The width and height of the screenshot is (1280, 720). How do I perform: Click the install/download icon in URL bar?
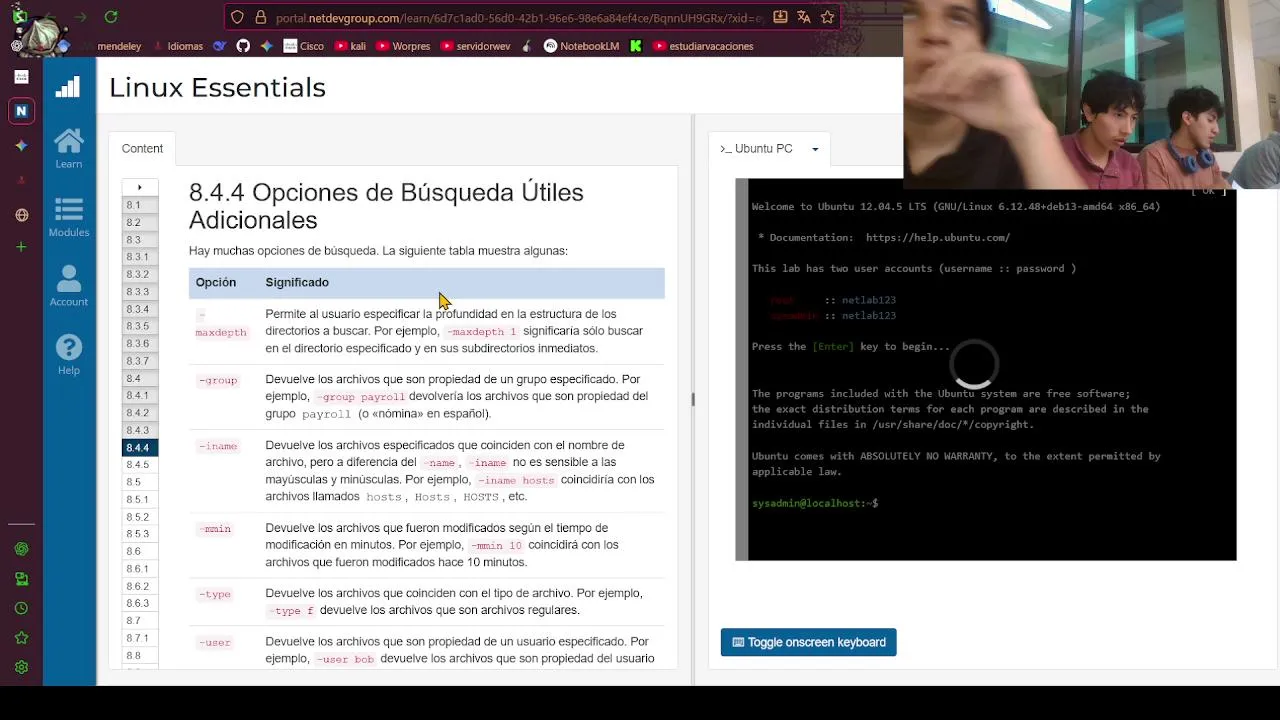(x=780, y=17)
